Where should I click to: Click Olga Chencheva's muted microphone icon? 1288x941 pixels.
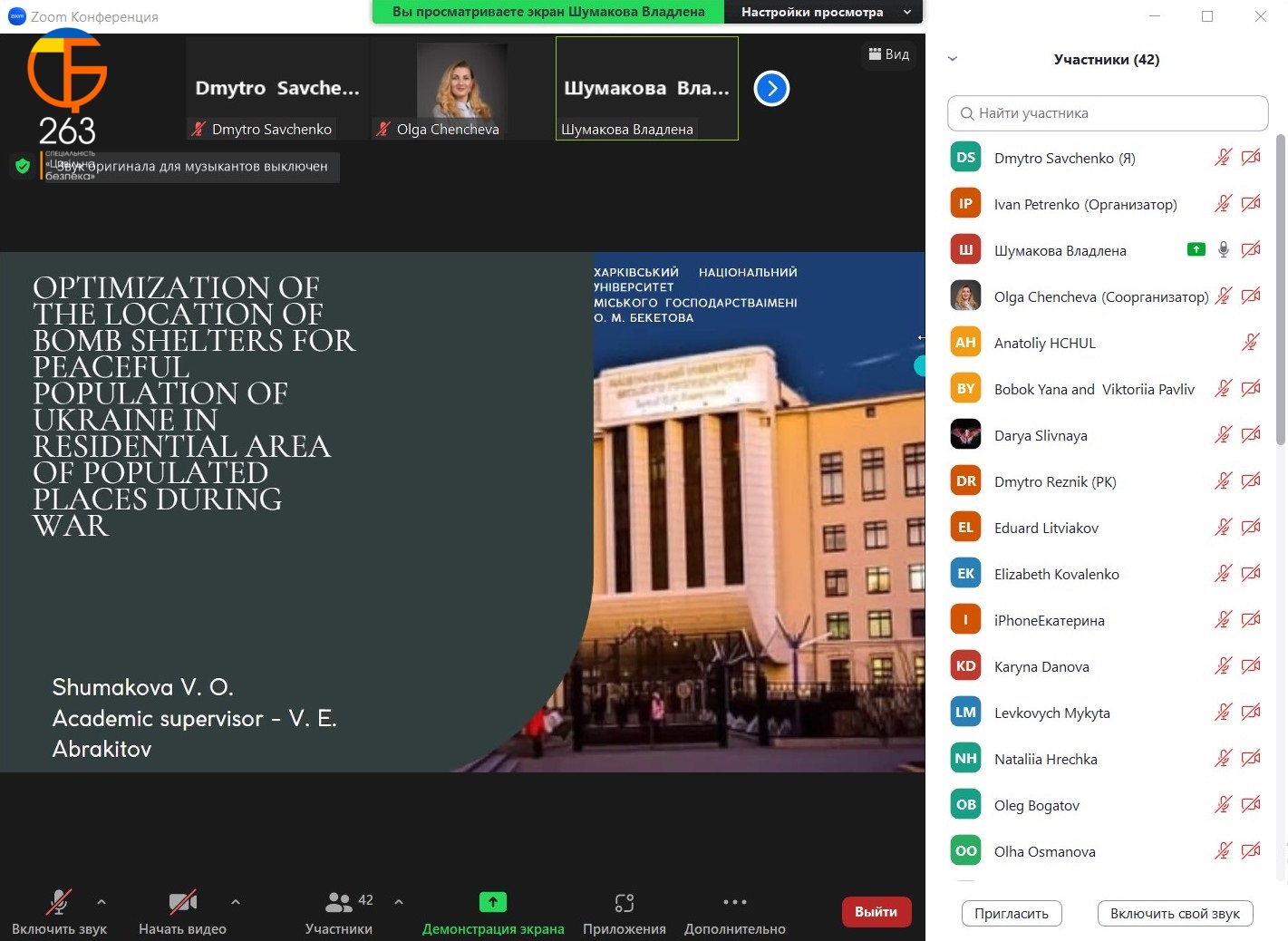coord(1224,296)
